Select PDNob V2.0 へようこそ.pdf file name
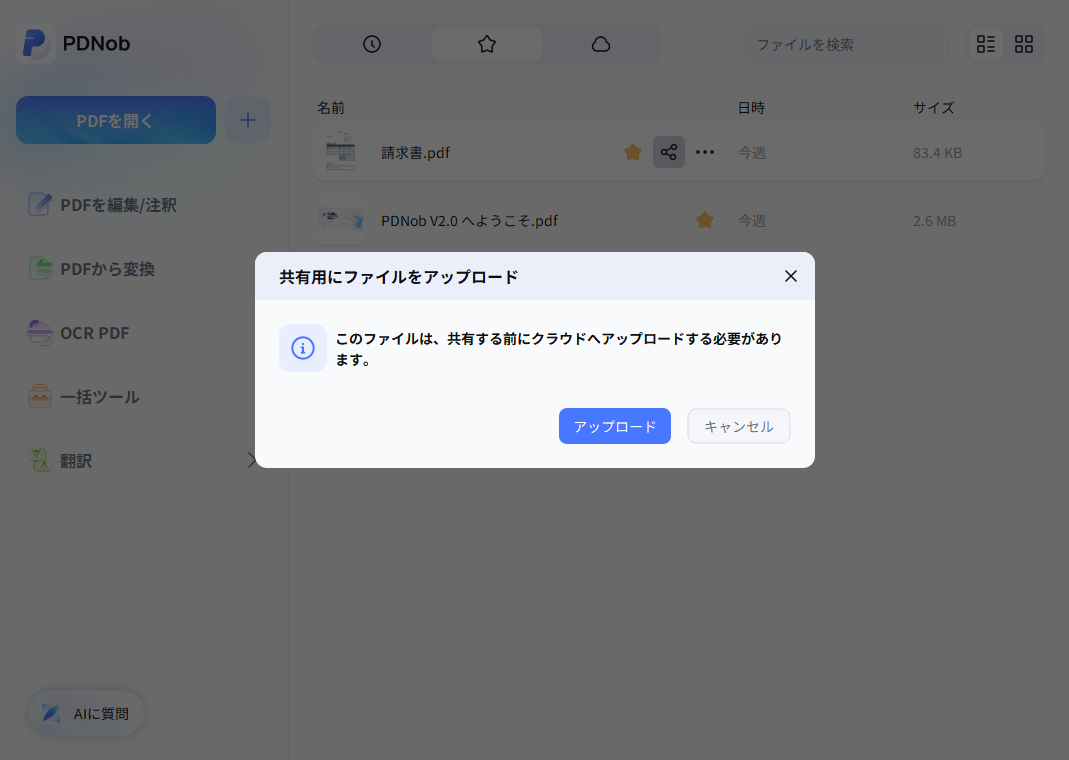The image size is (1069, 760). click(x=469, y=221)
